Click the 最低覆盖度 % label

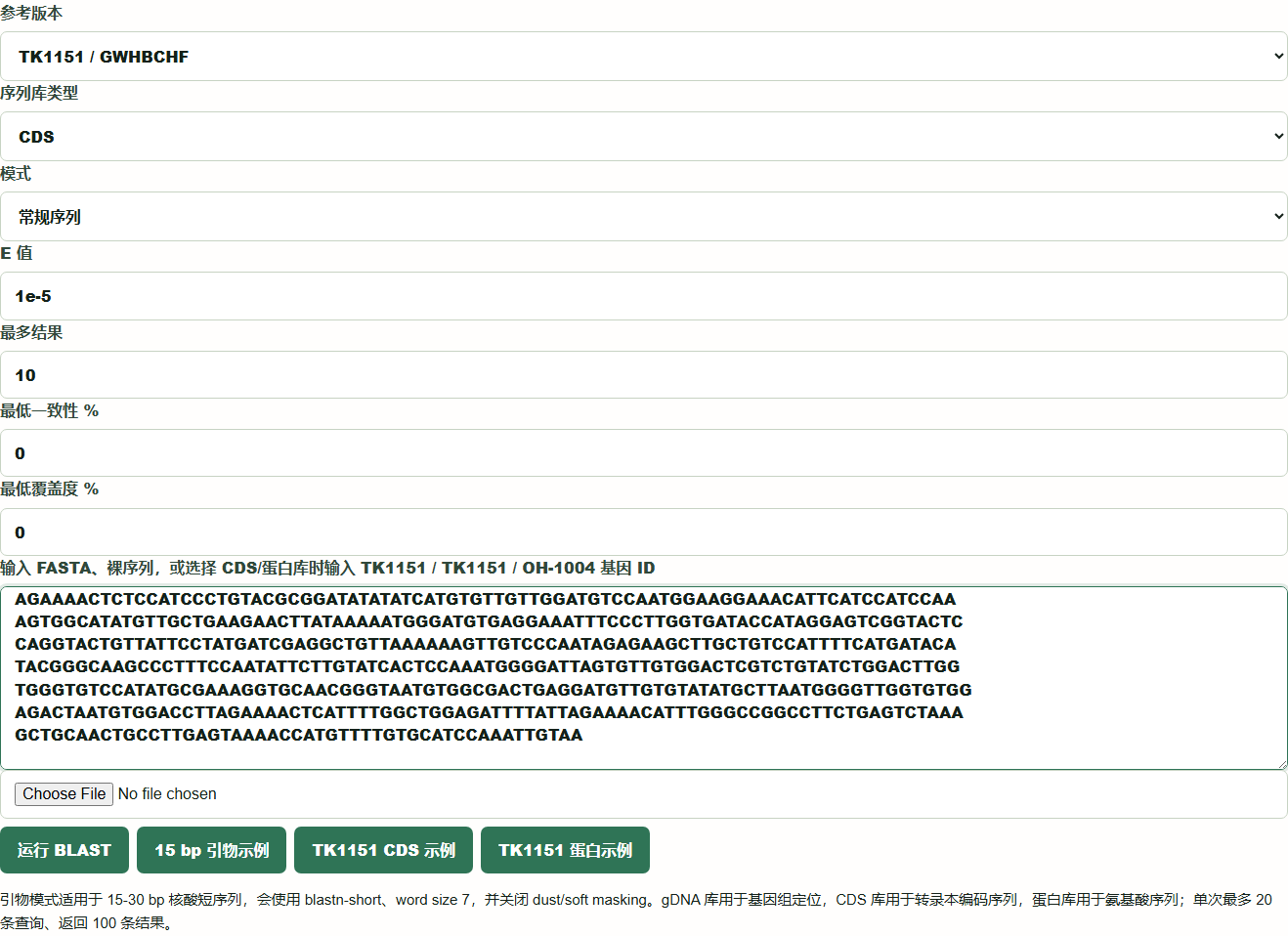point(49,489)
